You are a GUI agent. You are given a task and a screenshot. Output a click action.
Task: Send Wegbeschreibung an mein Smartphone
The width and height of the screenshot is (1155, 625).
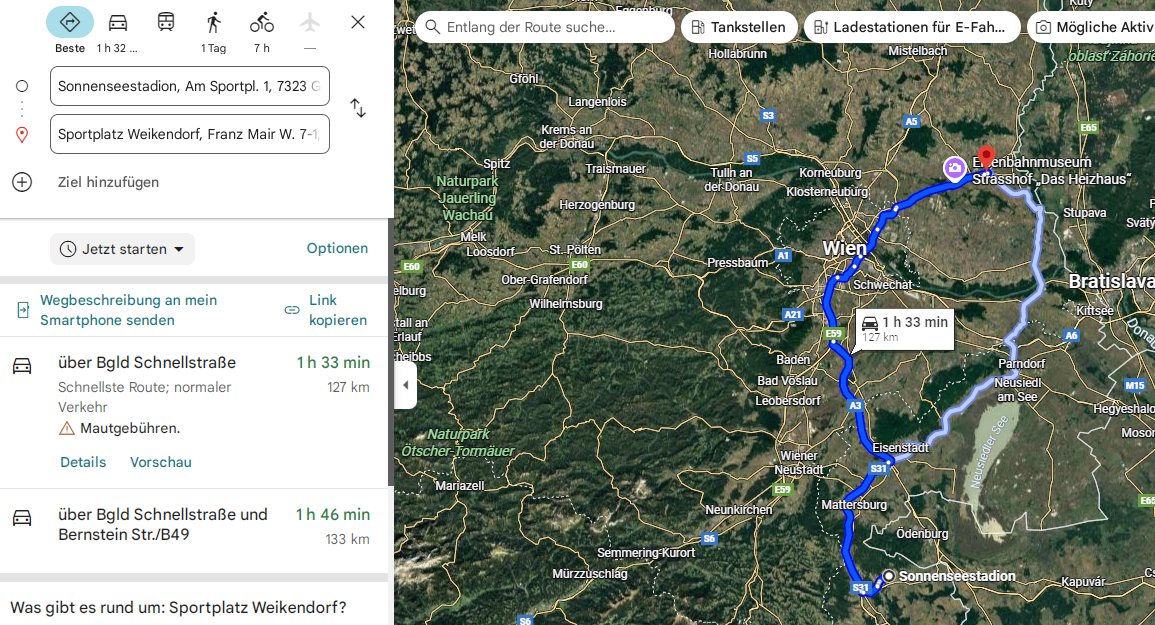128,310
